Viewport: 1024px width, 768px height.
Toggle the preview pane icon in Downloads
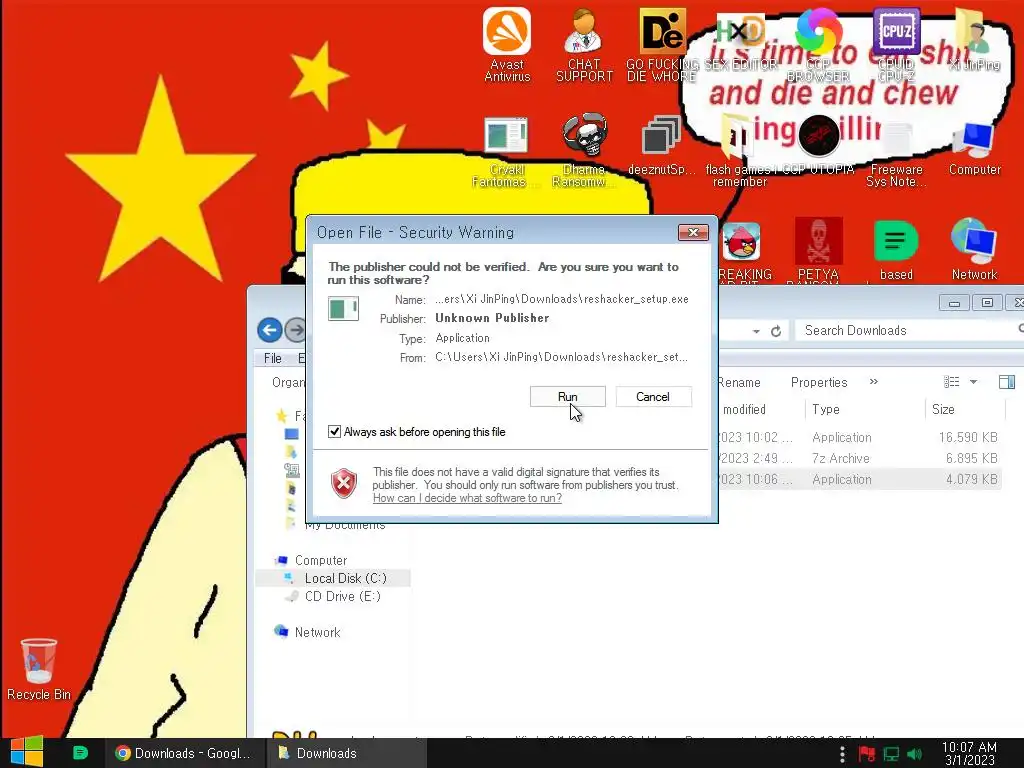[x=1007, y=382]
